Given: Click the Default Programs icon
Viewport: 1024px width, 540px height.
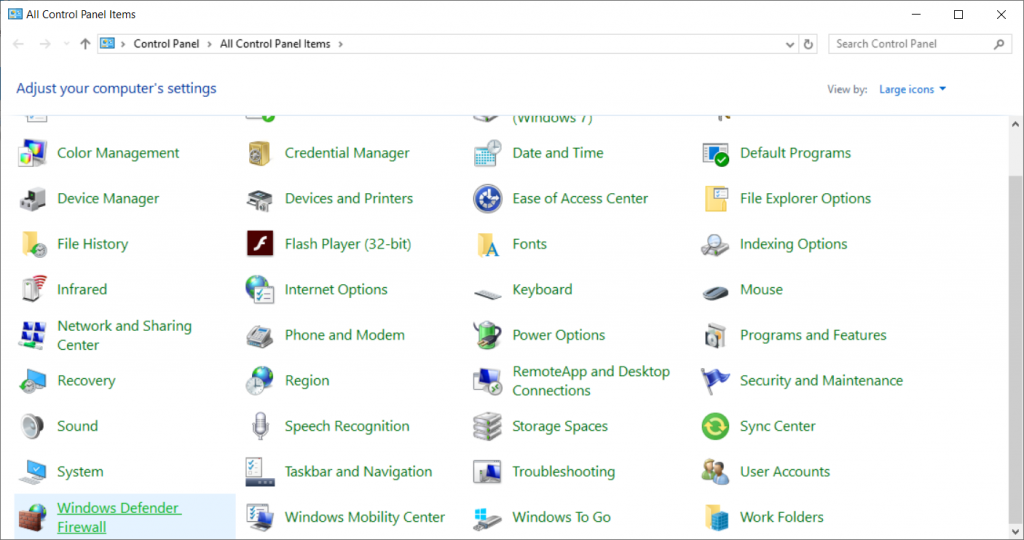Looking at the screenshot, I should point(715,153).
